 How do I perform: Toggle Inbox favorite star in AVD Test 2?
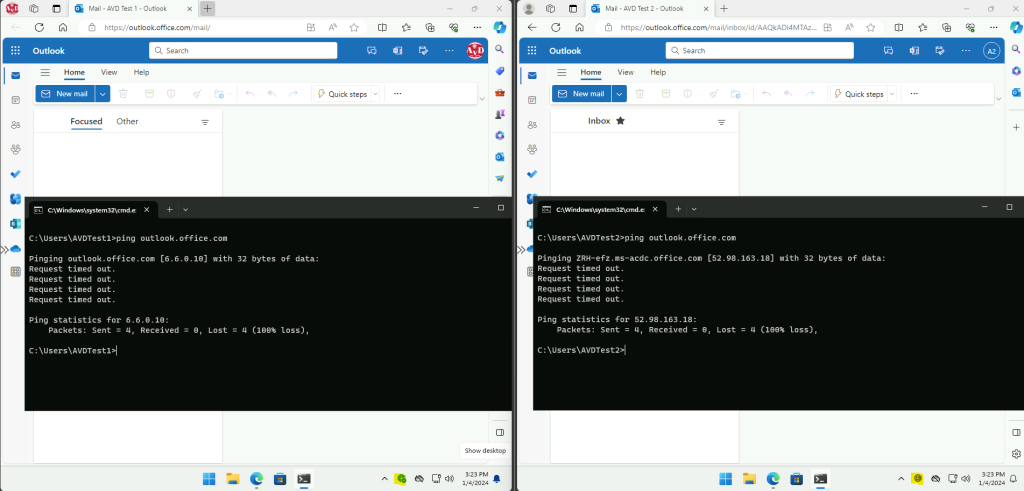[x=620, y=121]
